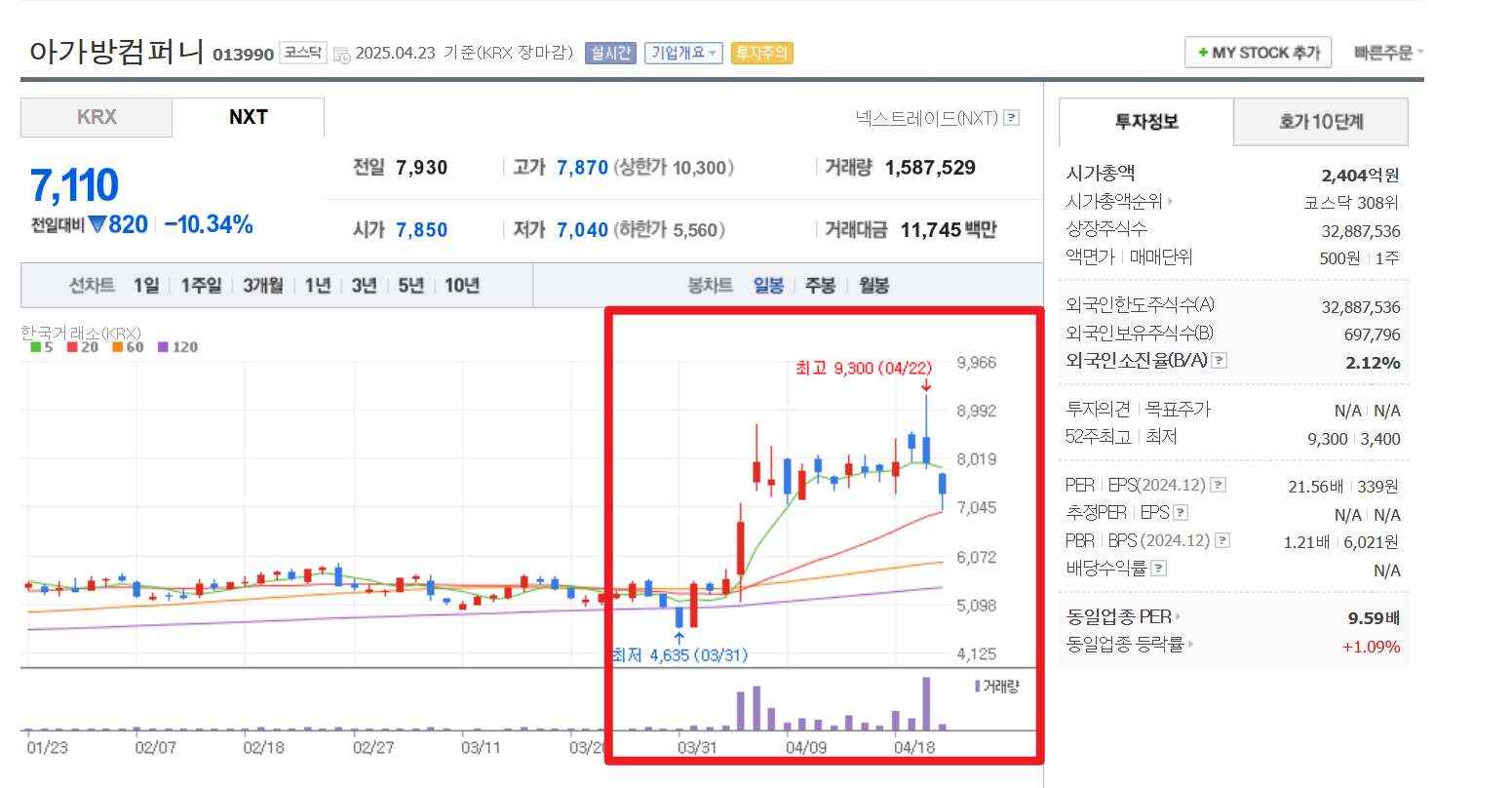Open the help icon next to 배당수익률
The height and width of the screenshot is (788, 1512).
click(x=1159, y=568)
